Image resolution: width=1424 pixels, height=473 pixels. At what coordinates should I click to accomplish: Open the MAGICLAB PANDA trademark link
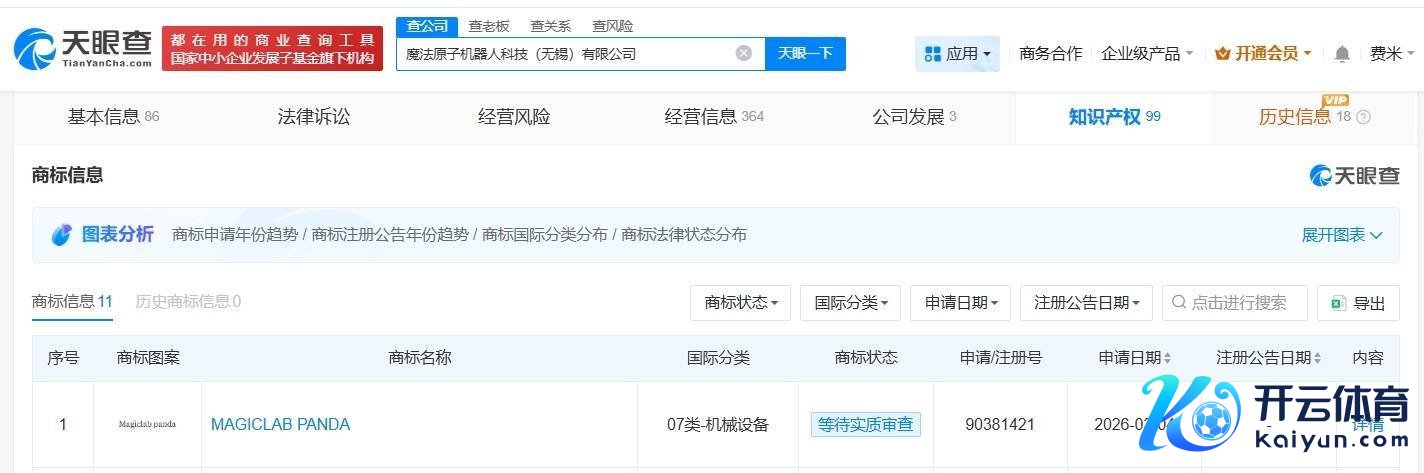coord(280,424)
